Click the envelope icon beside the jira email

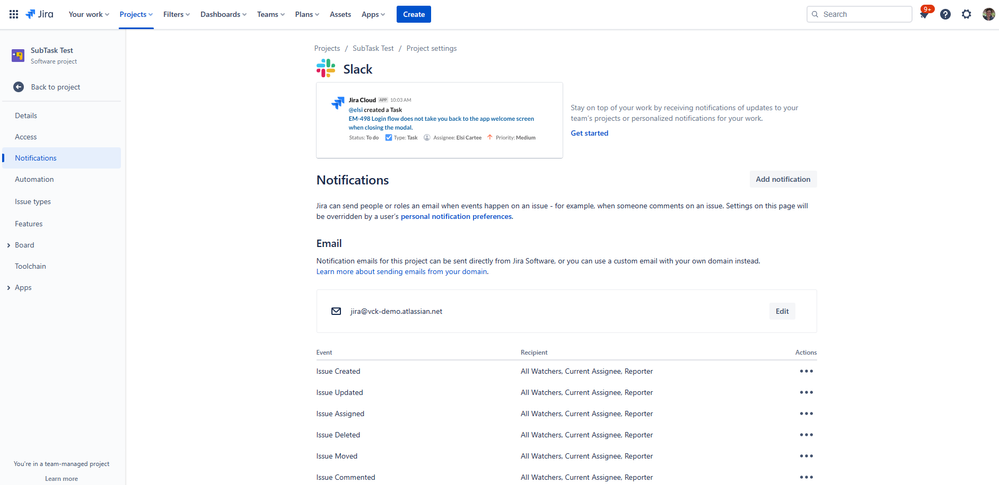[336, 311]
